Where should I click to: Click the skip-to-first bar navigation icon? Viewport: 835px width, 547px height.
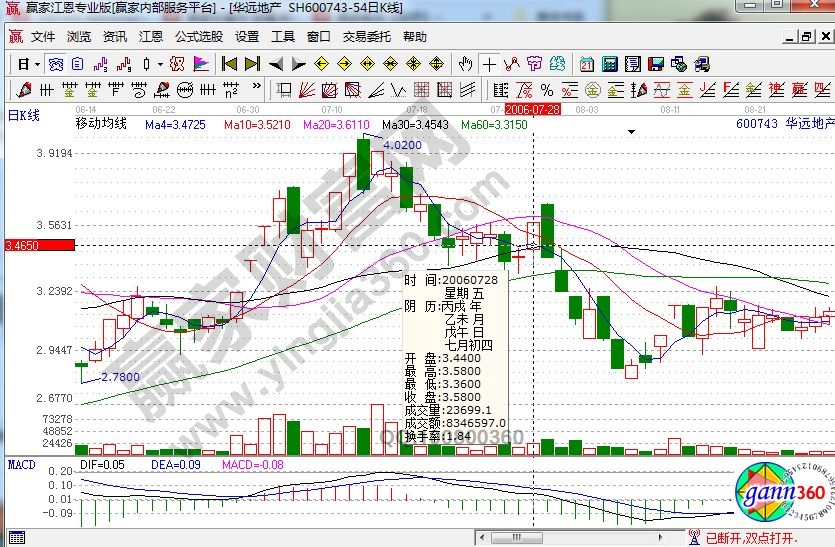(229, 64)
